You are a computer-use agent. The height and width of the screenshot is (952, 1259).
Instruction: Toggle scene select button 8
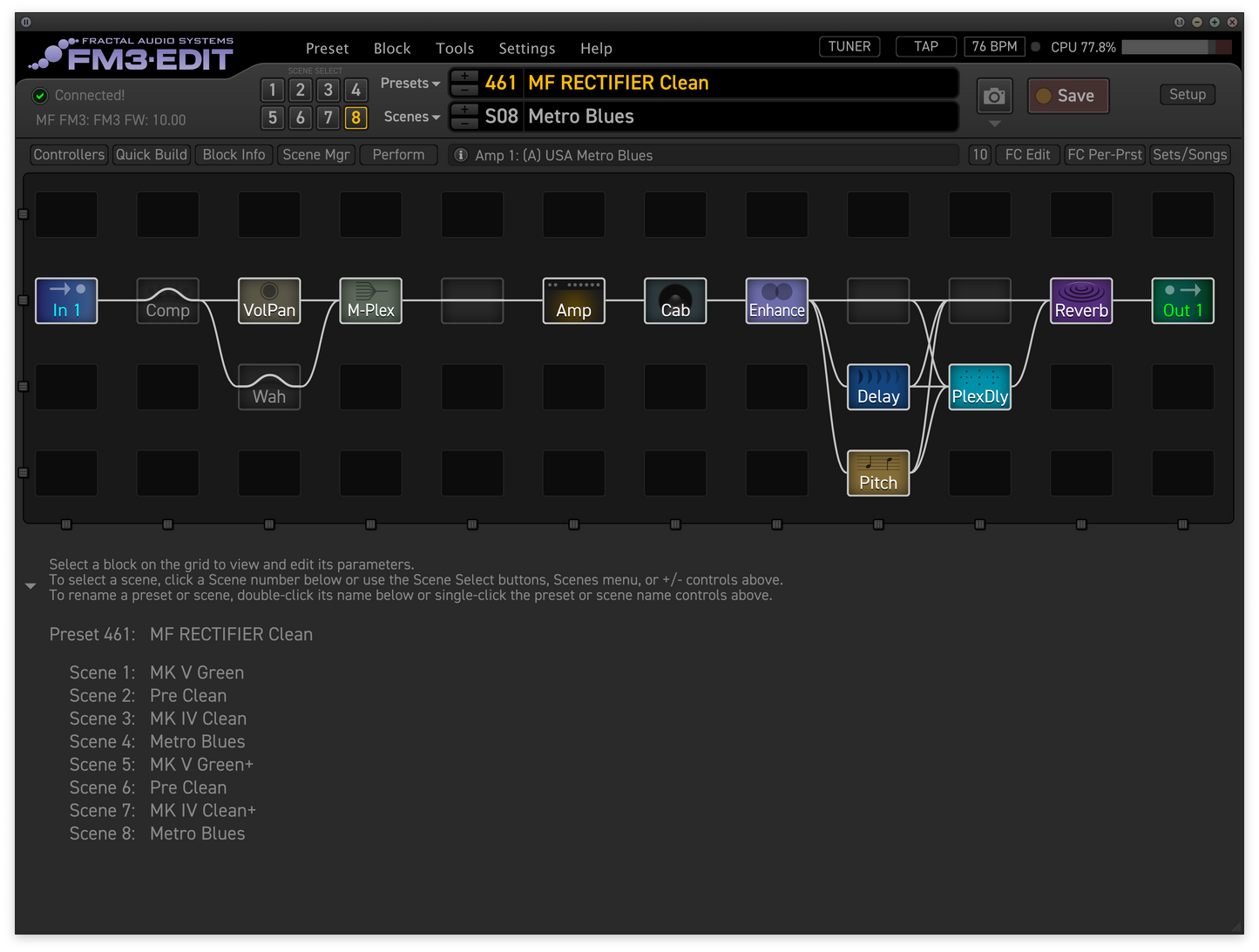[355, 118]
